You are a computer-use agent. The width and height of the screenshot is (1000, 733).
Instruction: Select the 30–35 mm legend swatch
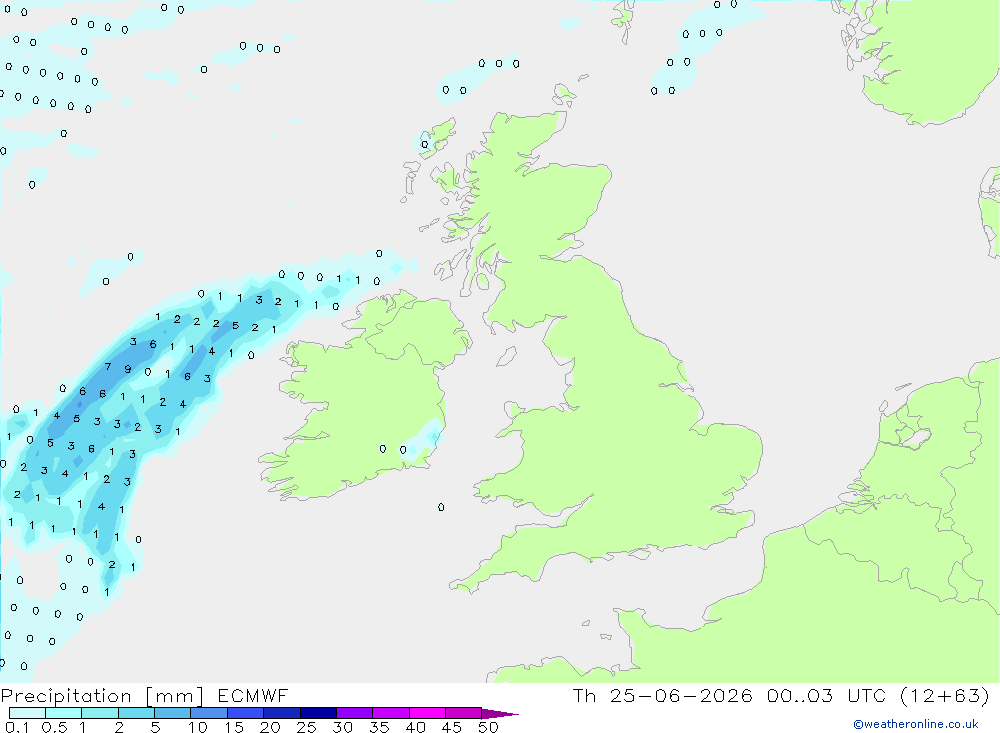coord(354,713)
